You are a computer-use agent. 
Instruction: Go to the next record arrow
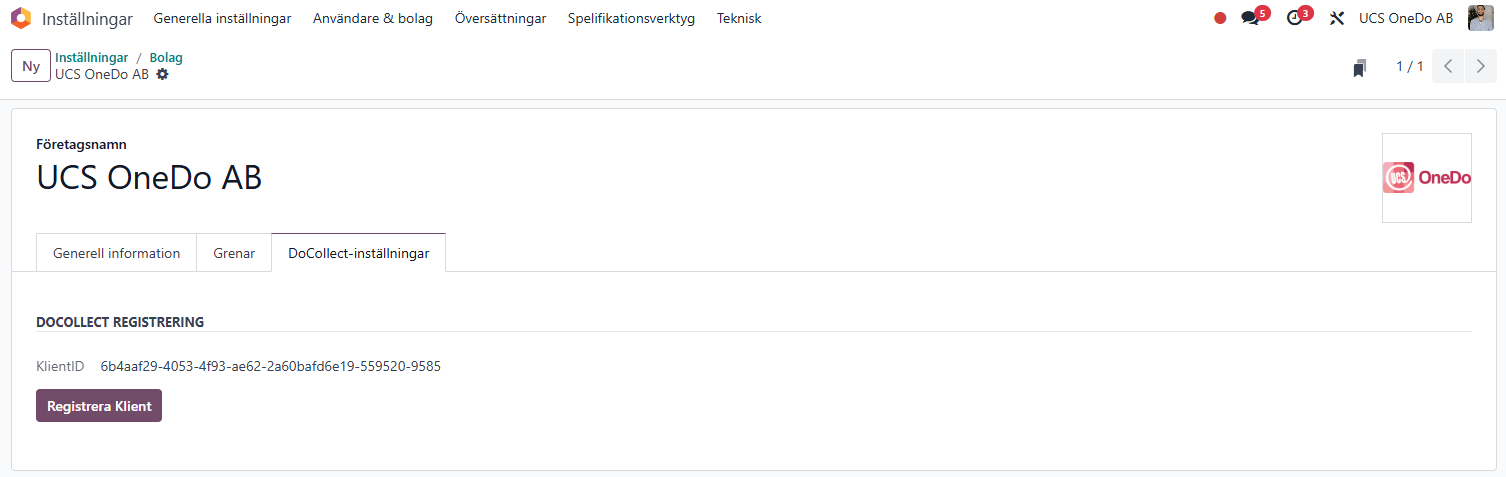click(x=1481, y=66)
